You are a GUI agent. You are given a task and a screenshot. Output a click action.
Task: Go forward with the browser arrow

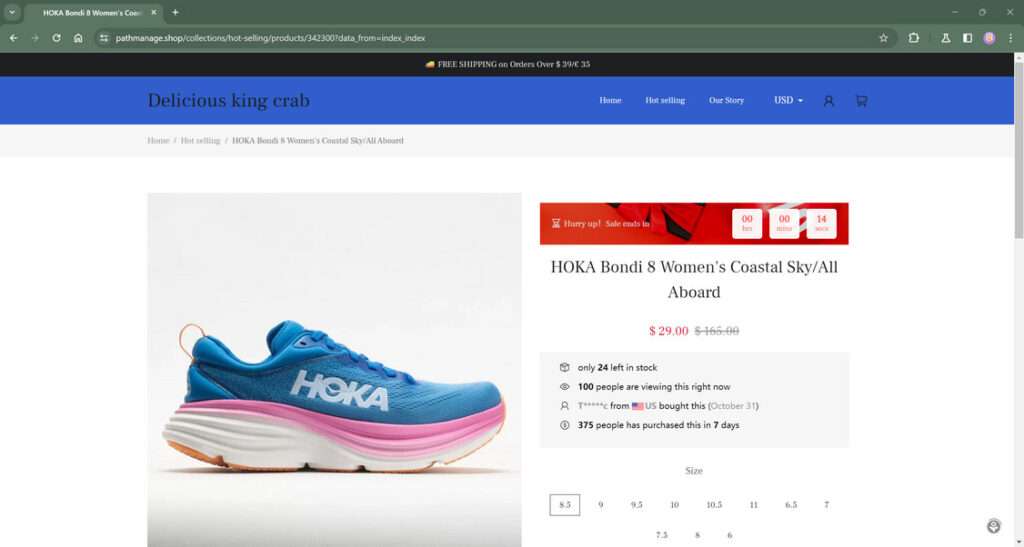click(35, 38)
